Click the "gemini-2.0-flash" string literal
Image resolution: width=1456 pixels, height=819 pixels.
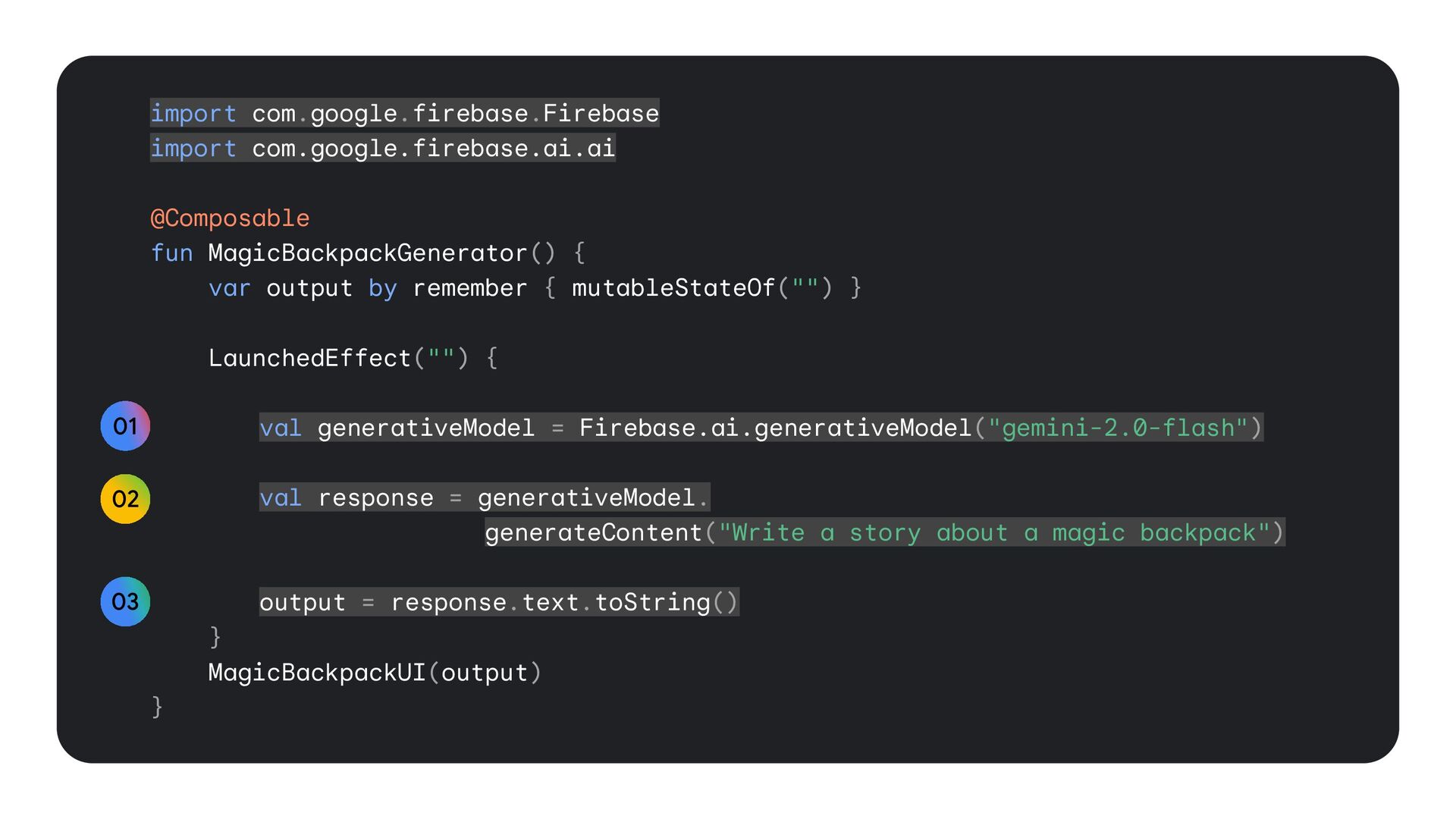point(1118,428)
